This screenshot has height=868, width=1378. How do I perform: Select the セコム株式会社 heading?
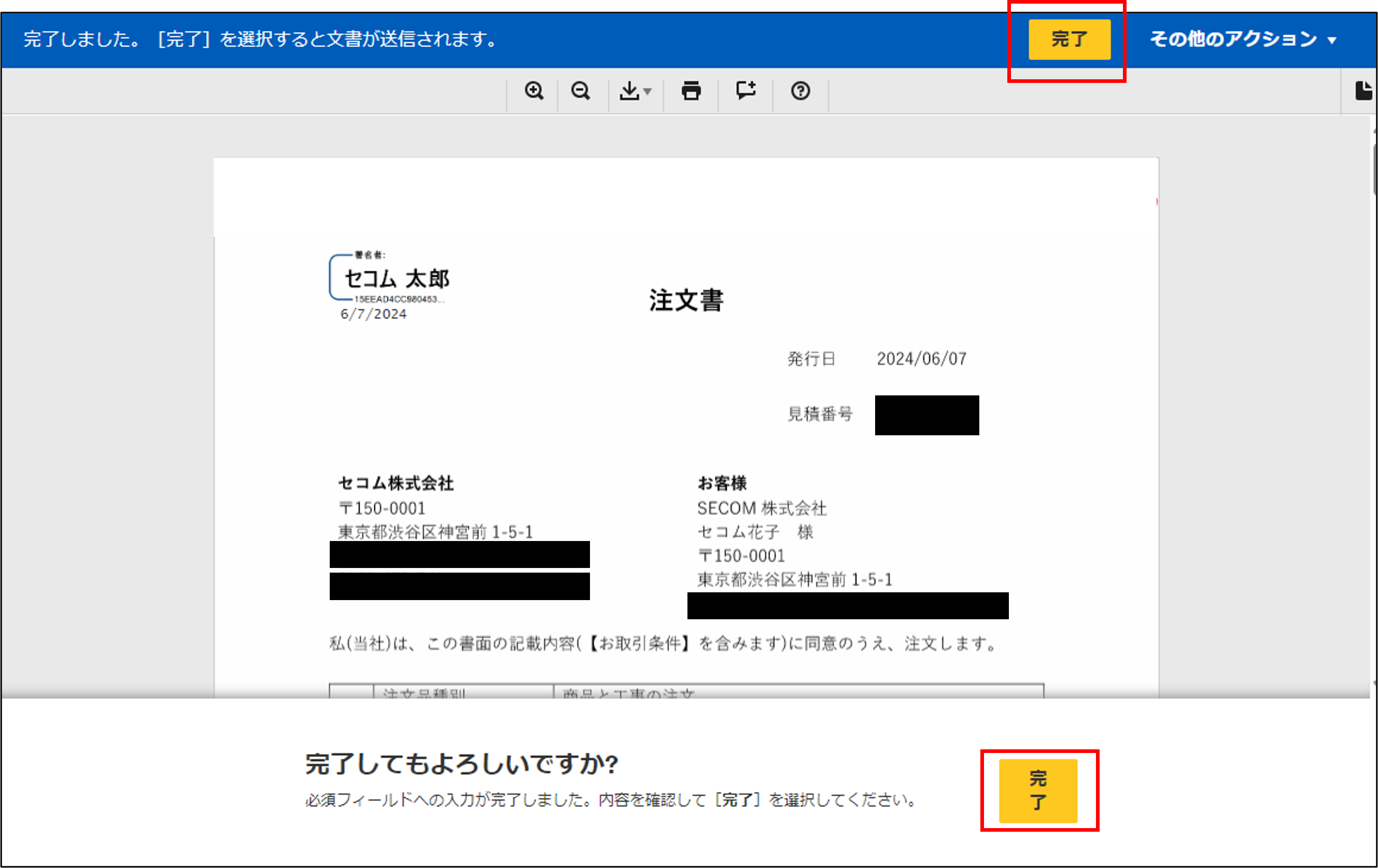tap(396, 483)
